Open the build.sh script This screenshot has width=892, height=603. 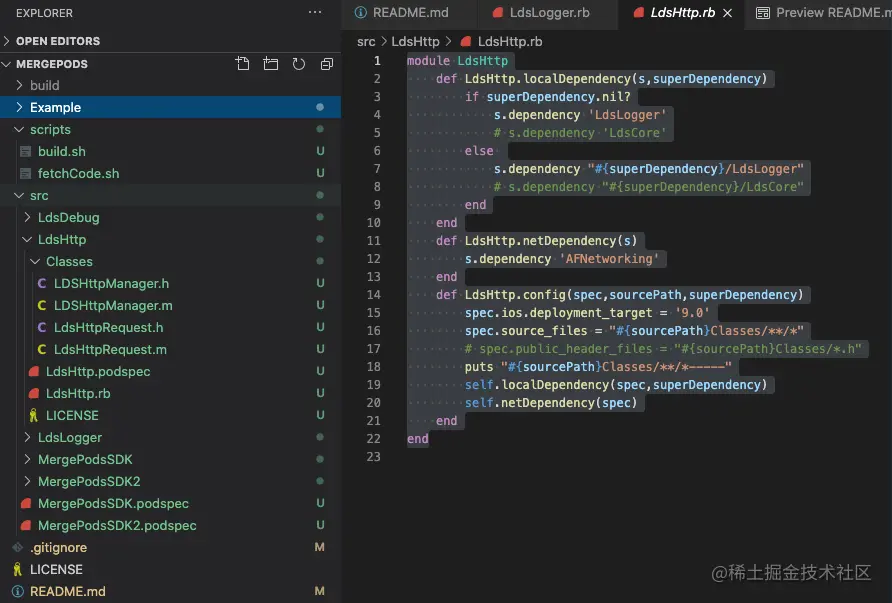click(61, 151)
